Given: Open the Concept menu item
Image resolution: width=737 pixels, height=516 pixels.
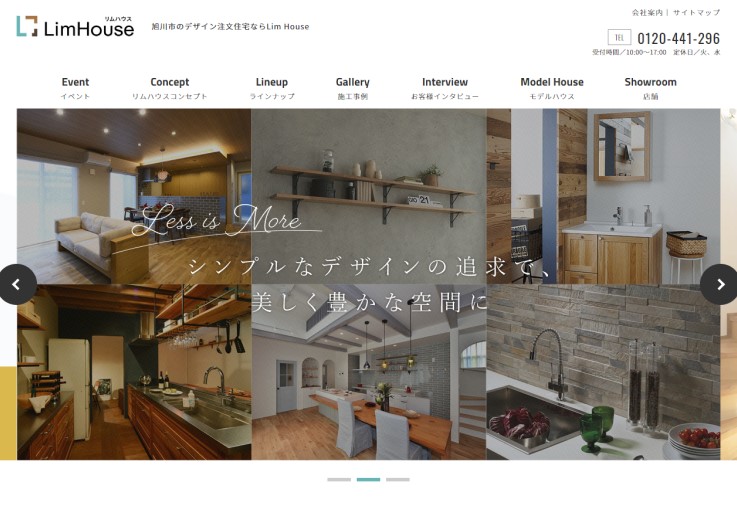Looking at the screenshot, I should pos(169,88).
